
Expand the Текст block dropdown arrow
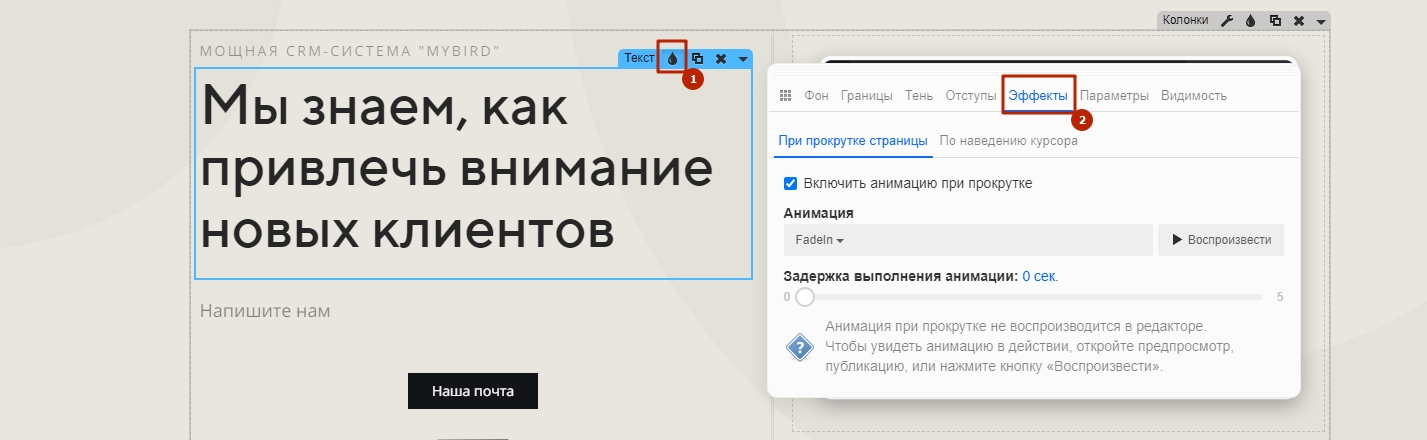(x=743, y=60)
